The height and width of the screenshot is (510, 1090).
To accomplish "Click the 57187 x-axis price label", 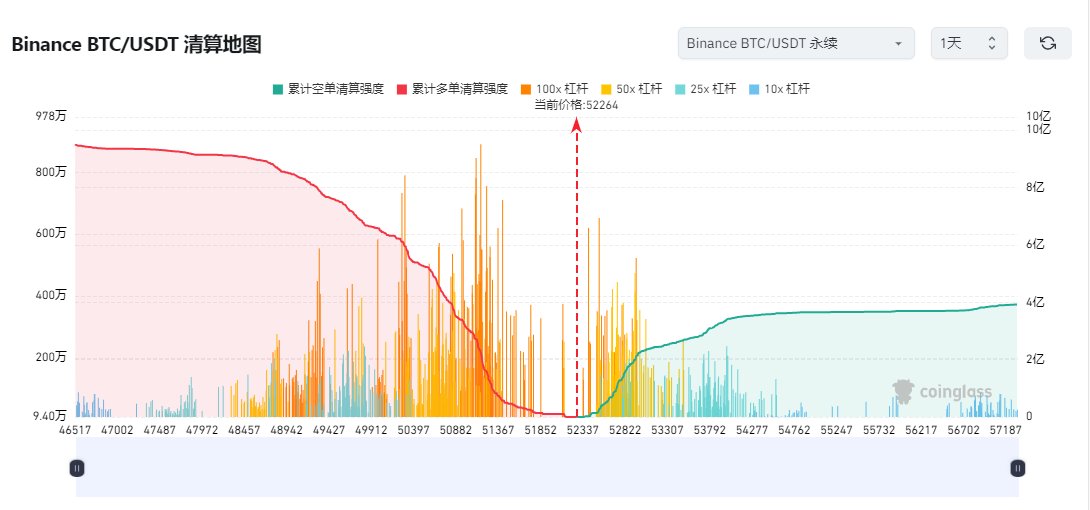I will pyautogui.click(x=1004, y=430).
